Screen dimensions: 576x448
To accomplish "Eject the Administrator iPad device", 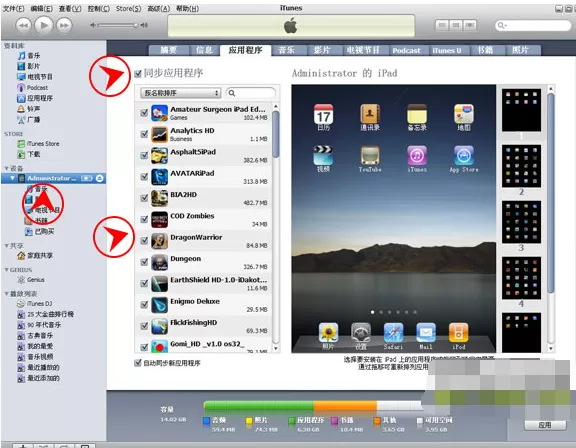I will 100,178.
